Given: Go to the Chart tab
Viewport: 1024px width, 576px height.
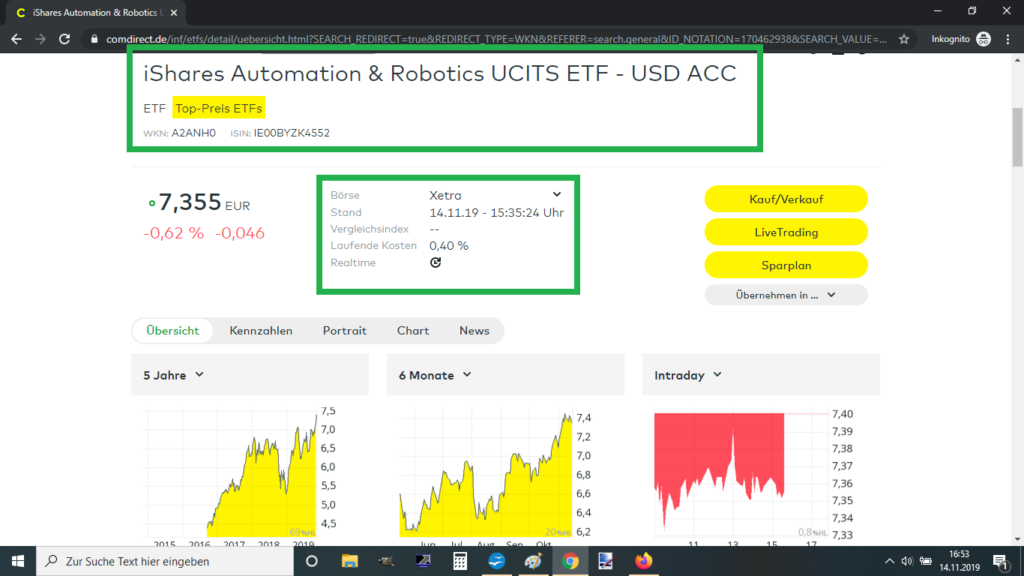Looking at the screenshot, I should (413, 330).
